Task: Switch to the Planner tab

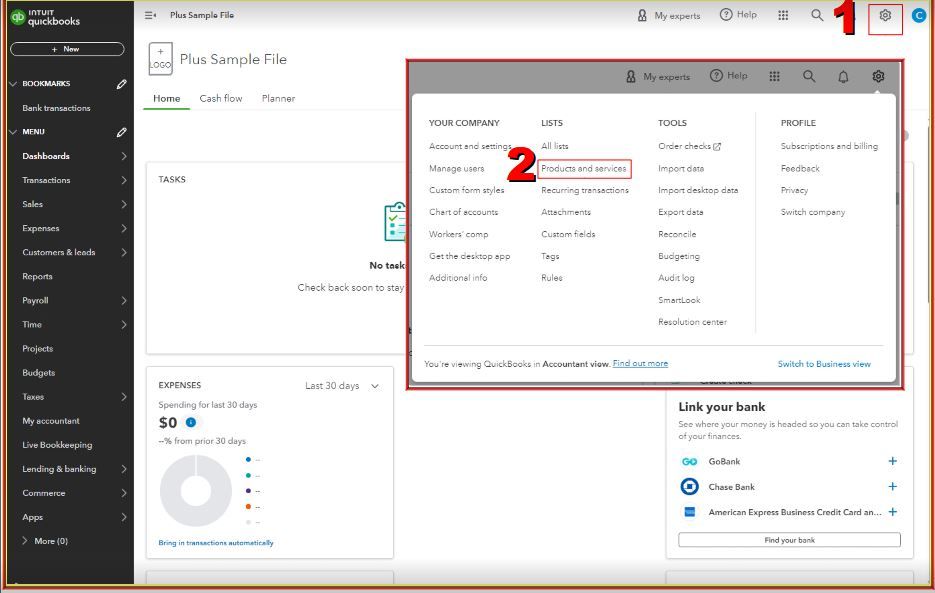Action: (278, 98)
